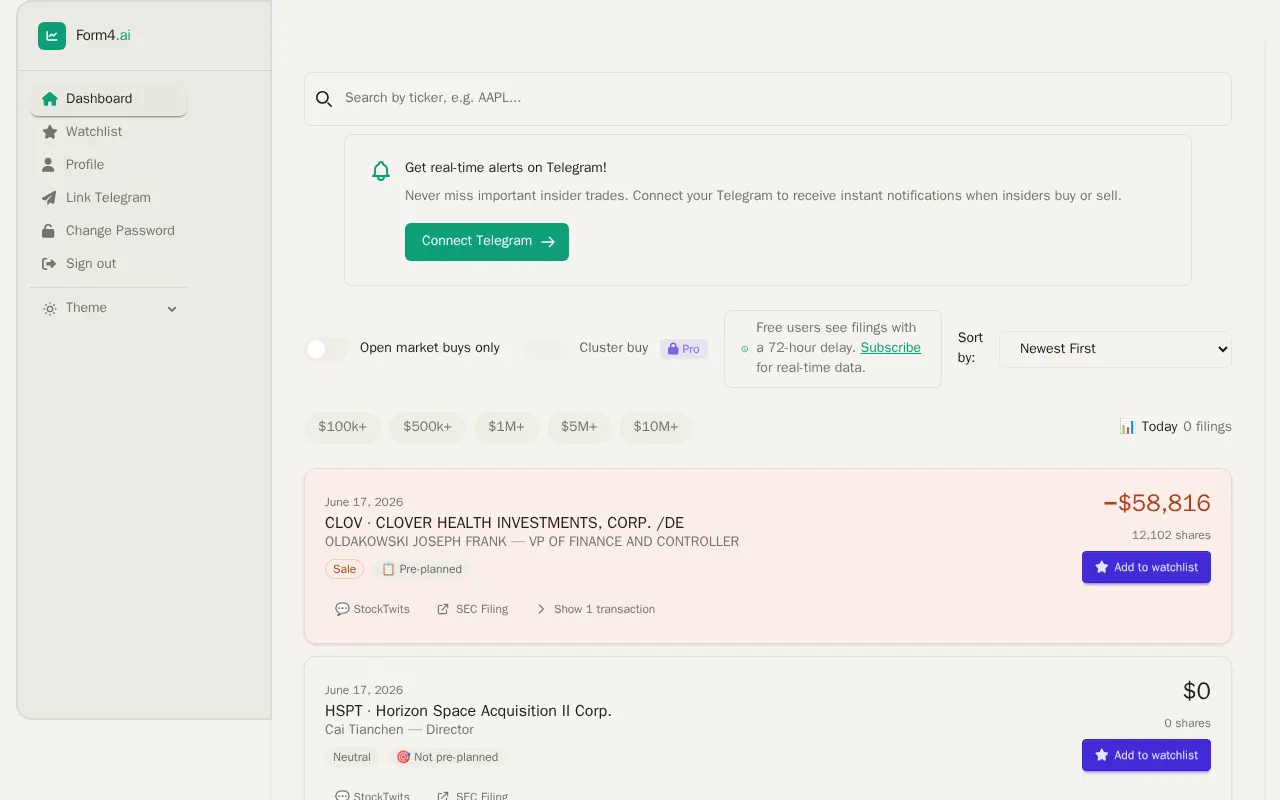
Task: Click the StockTwits chat icon for CLOV
Action: (342, 609)
